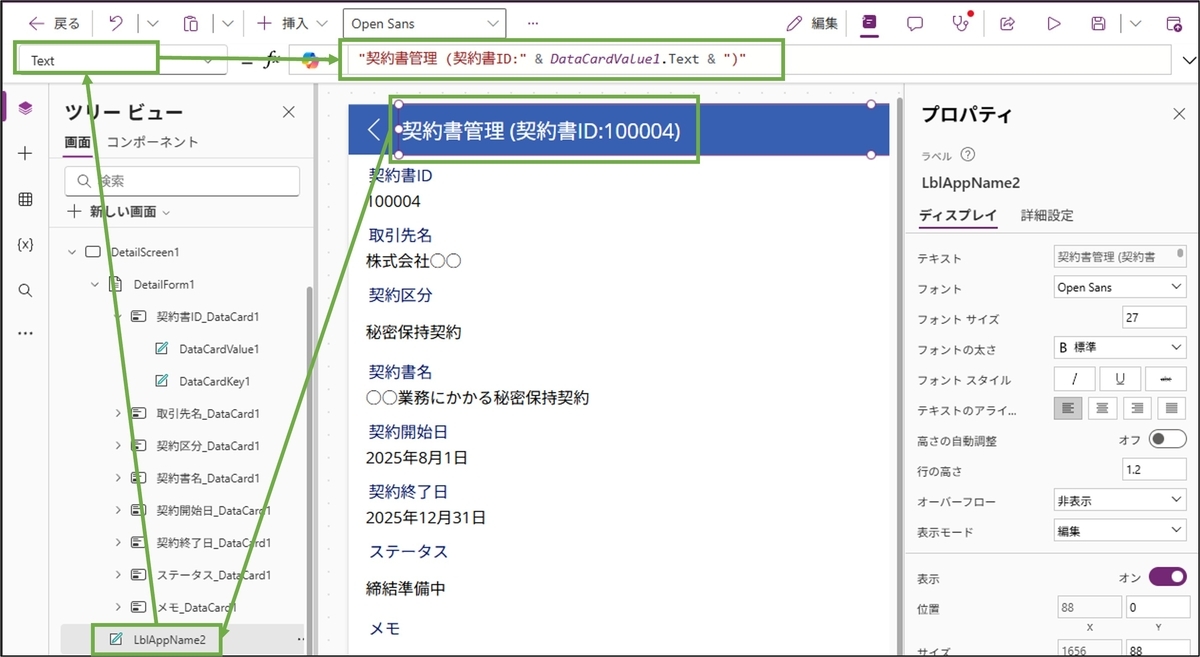The image size is (1200, 657).
Task: Click the fx formula icon
Action: (271, 60)
